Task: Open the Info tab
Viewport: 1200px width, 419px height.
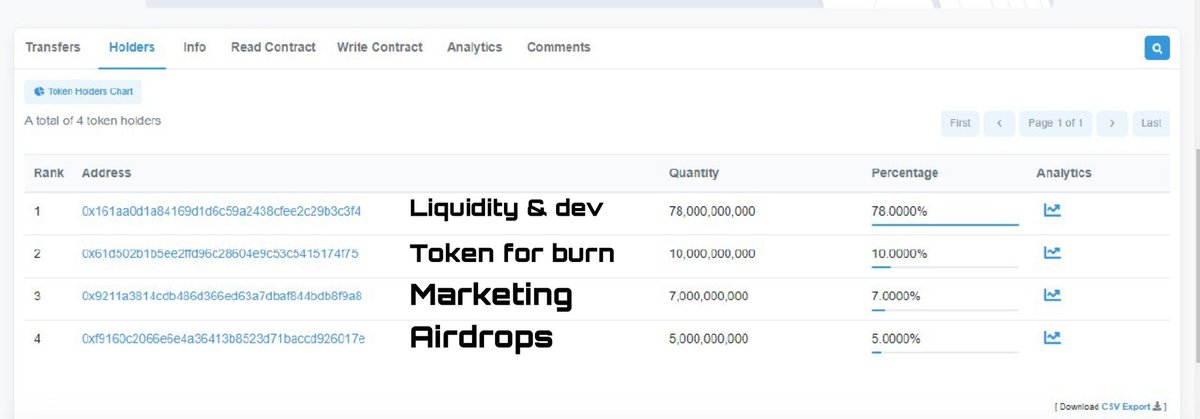Action: (x=195, y=47)
